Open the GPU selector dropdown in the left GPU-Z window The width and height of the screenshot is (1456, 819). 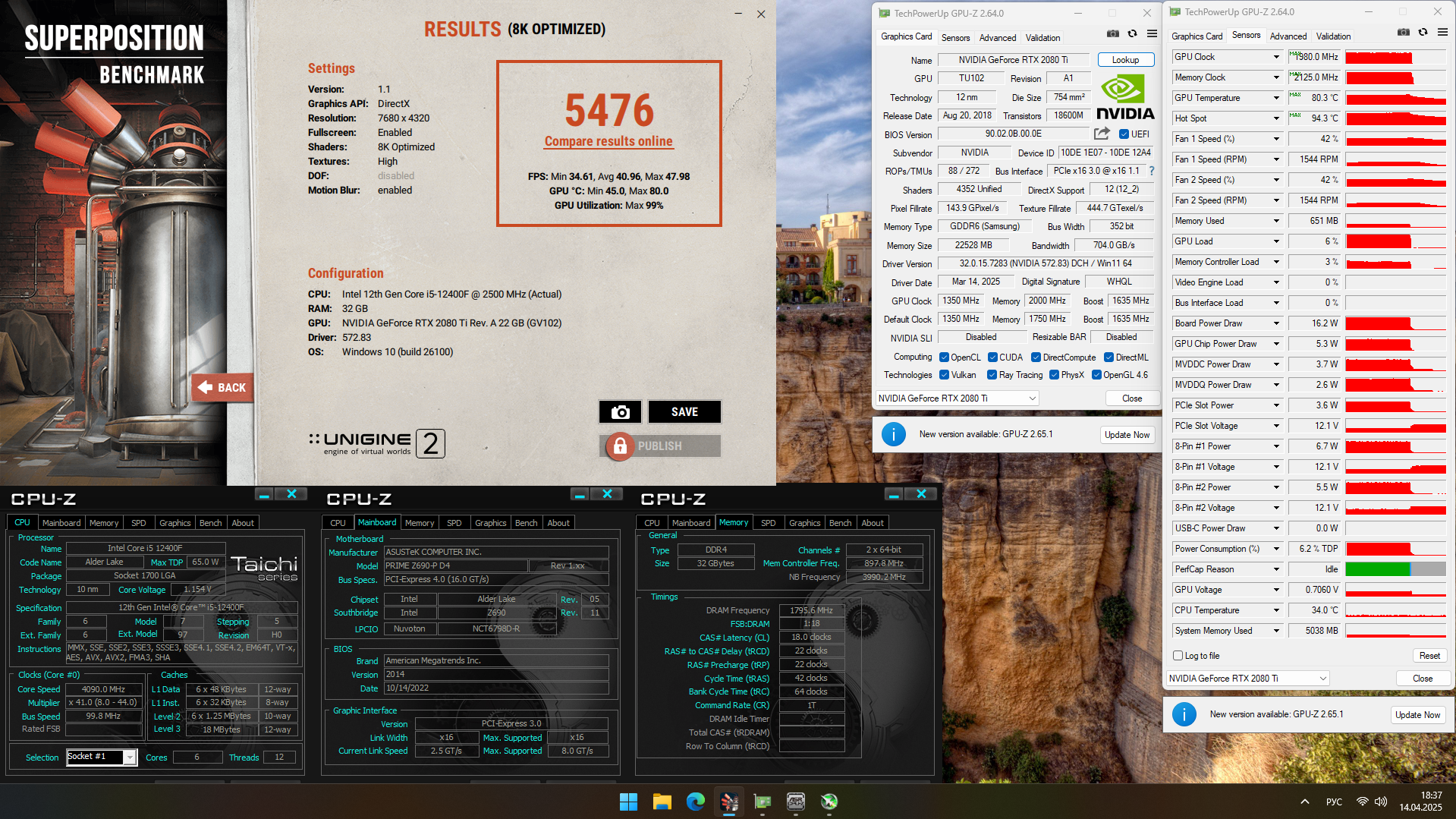pos(957,398)
